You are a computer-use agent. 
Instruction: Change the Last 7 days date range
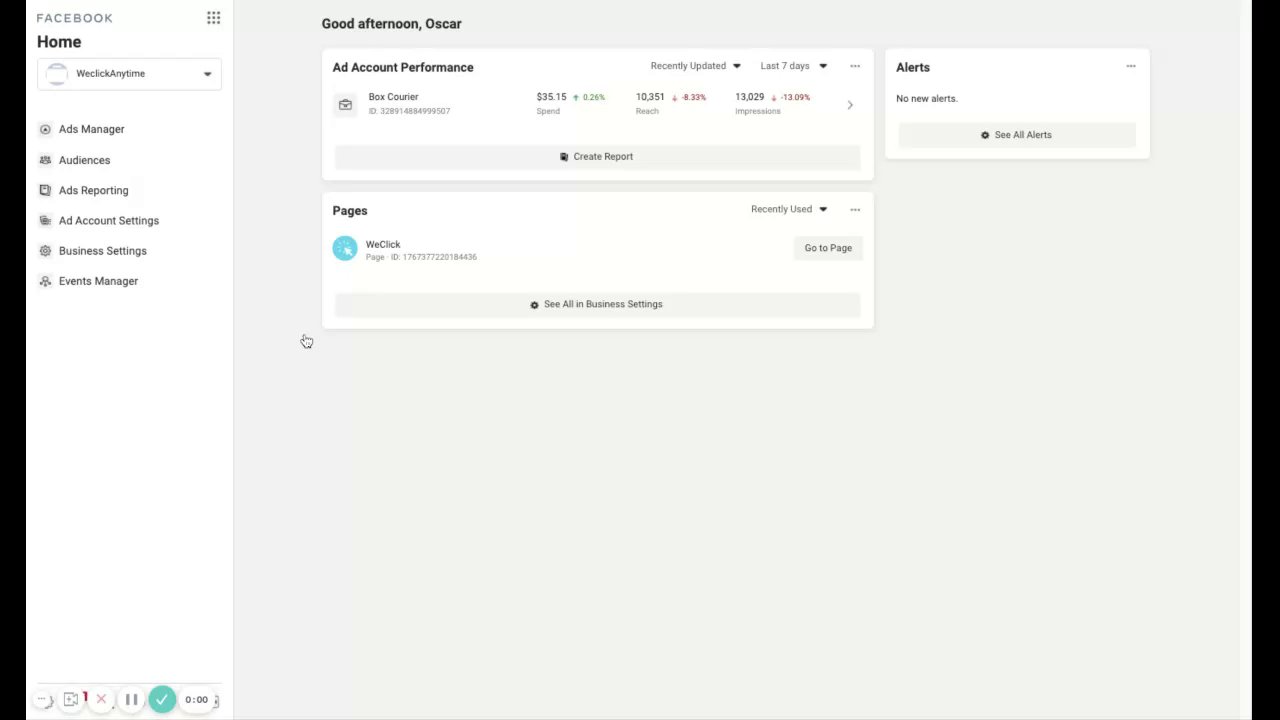[x=794, y=66]
